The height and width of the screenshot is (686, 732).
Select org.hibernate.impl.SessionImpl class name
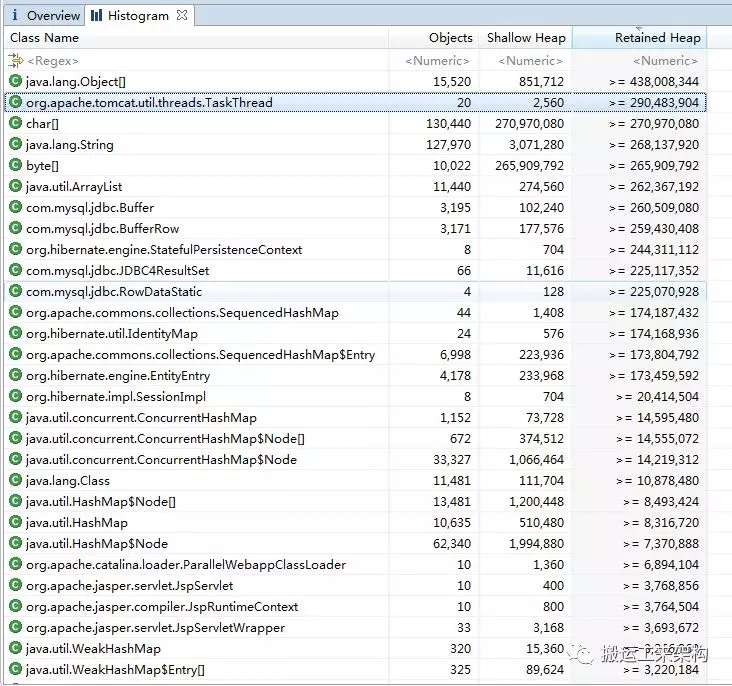point(116,397)
